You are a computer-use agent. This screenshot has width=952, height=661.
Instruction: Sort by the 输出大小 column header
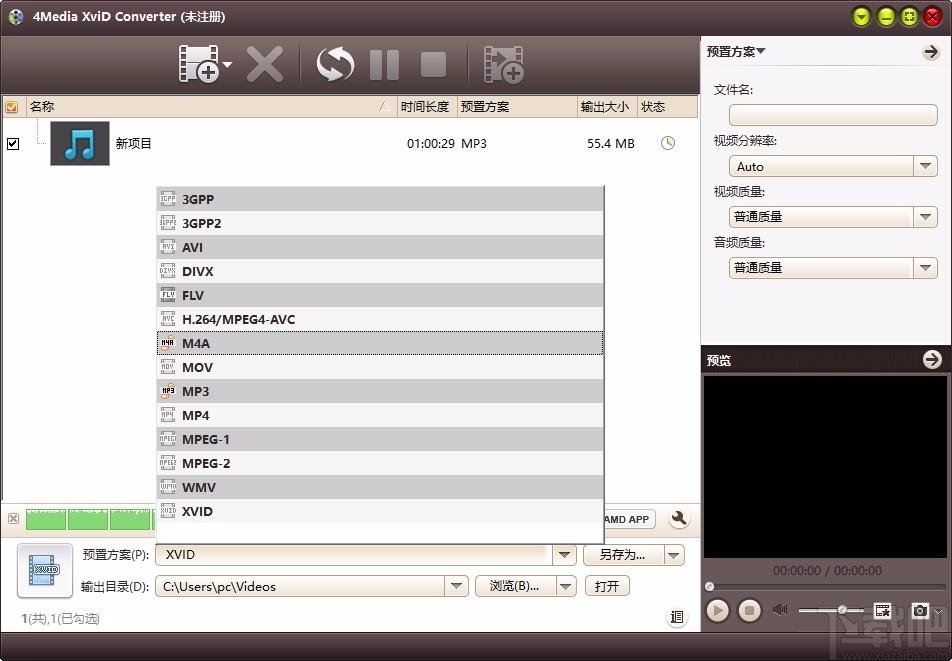(605, 107)
